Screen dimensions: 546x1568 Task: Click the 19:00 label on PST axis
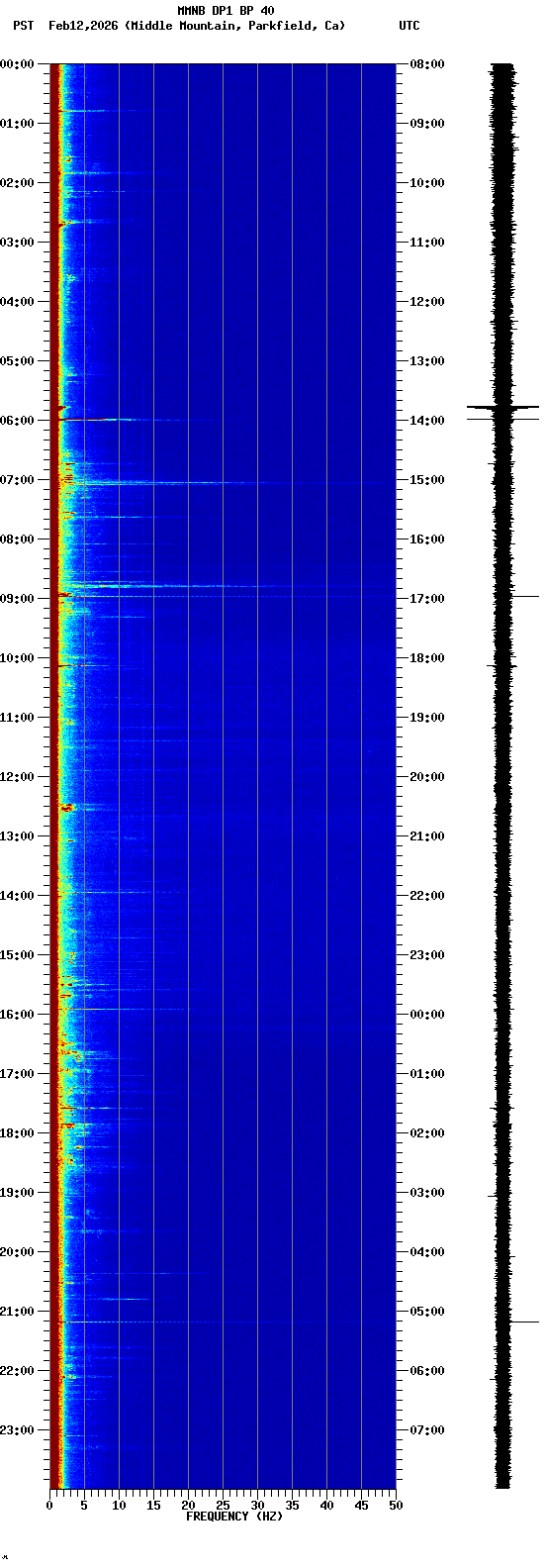click(18, 1193)
